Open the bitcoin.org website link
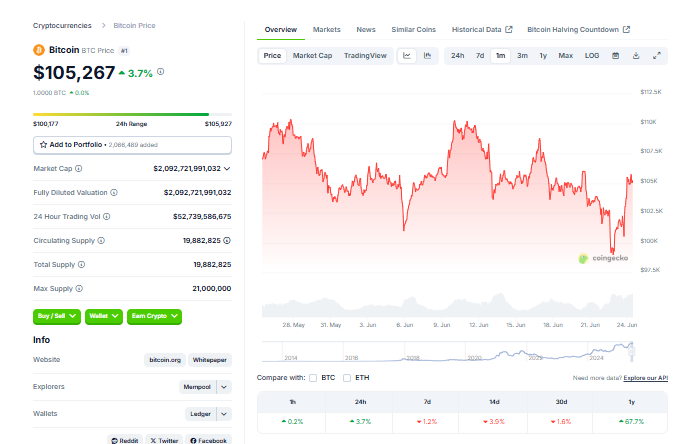This screenshot has height=444, width=697. [x=165, y=360]
